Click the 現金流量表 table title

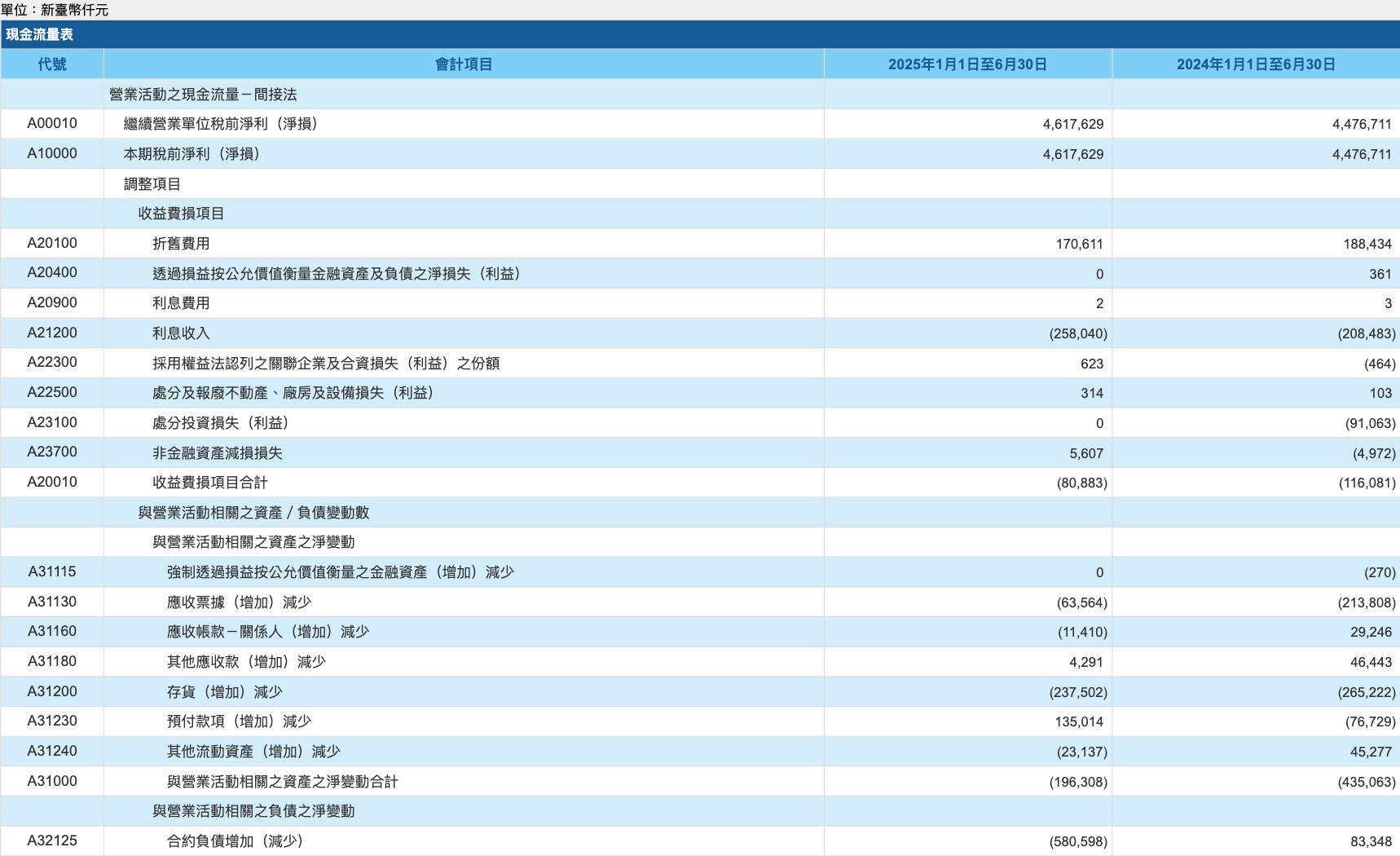39,34
